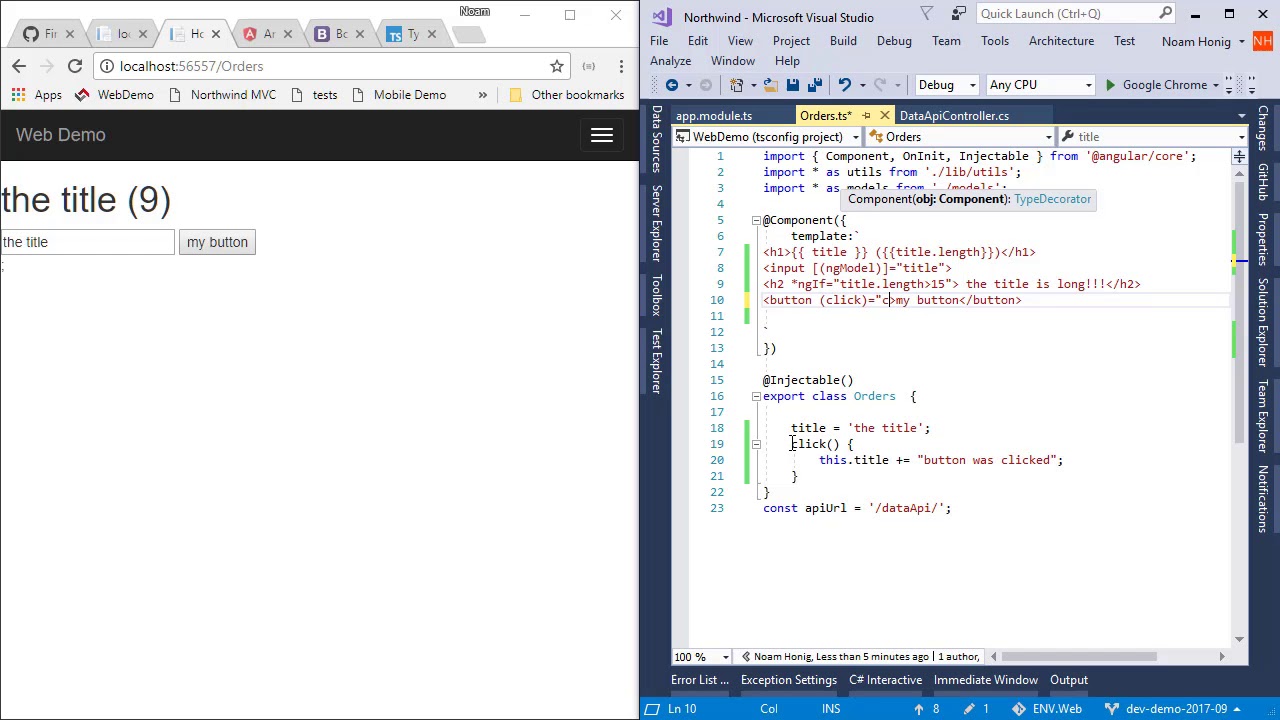
Task: Open the Northwind MVC bookmark
Action: [222, 95]
